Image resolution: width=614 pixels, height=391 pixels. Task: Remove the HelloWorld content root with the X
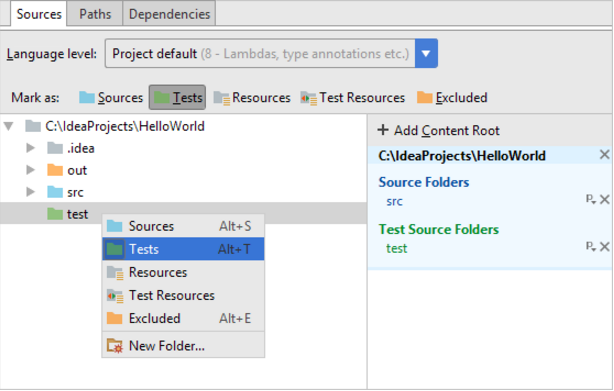(x=604, y=155)
